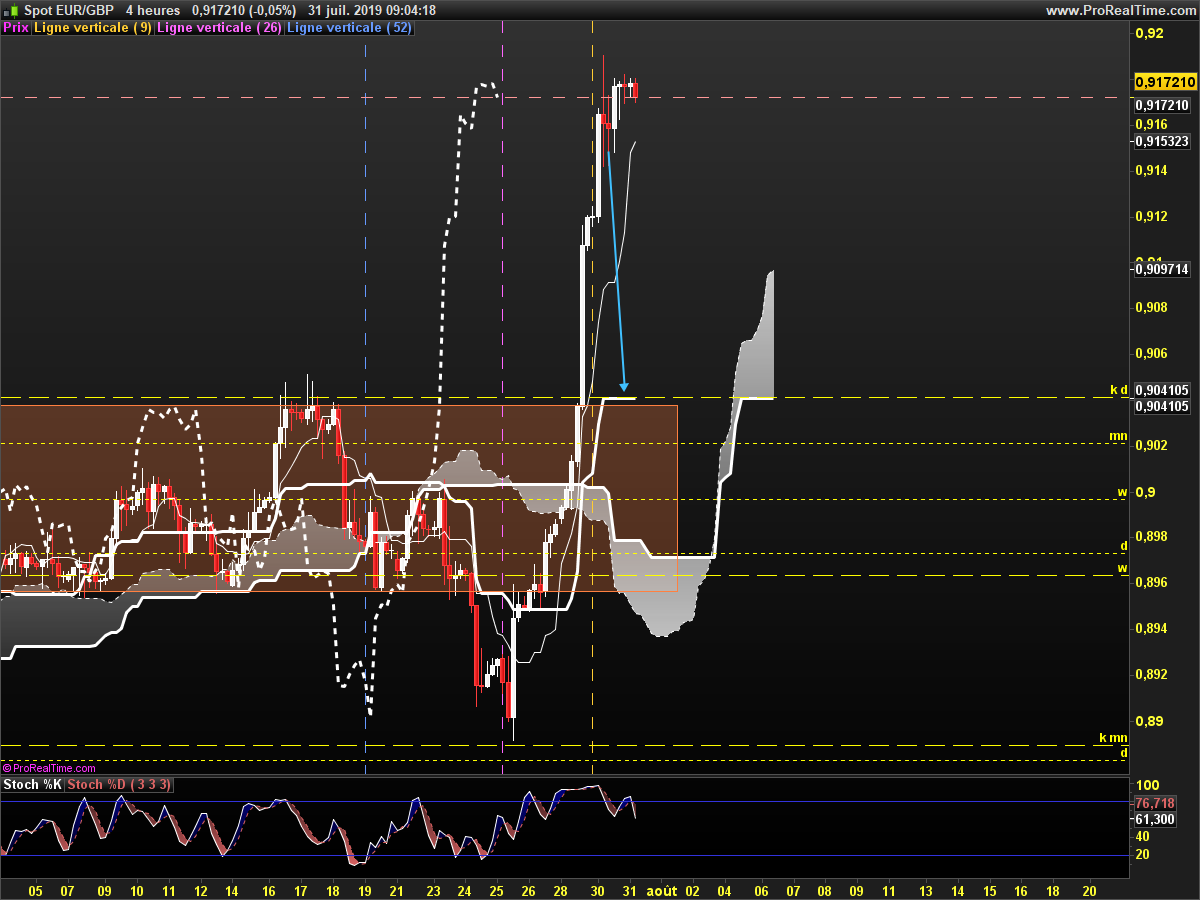1200x900 pixels.
Task: Select the 0,904105 price label on axis
Action: point(1162,406)
